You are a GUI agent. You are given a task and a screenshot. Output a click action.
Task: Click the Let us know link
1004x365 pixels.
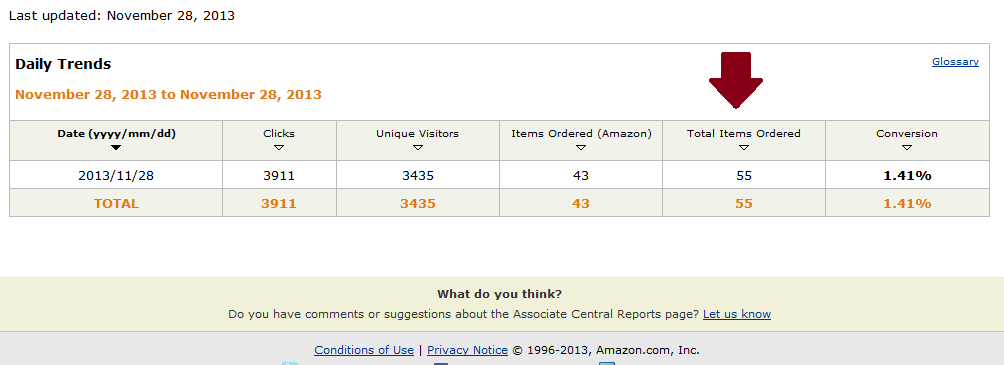tap(737, 314)
